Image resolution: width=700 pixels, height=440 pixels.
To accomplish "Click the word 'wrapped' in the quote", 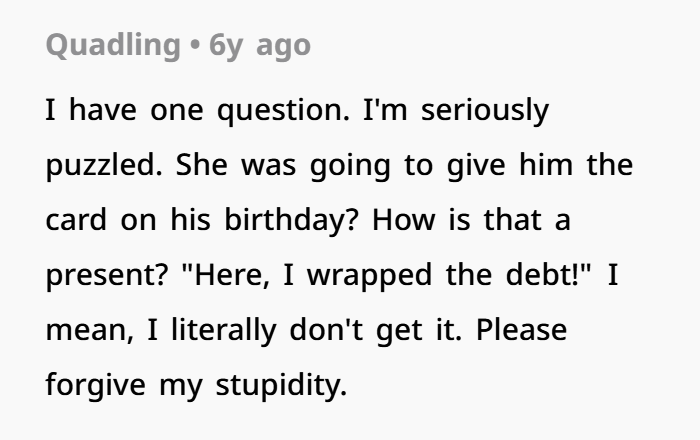I will click(x=370, y=275).
